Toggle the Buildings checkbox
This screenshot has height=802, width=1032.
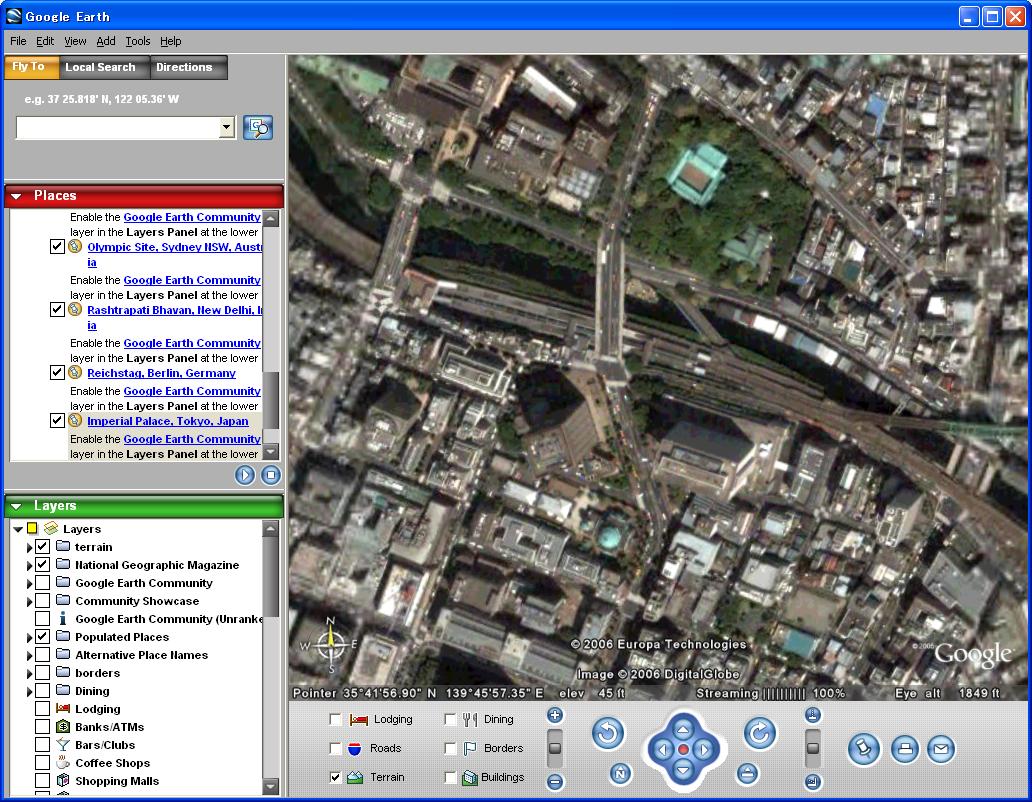click(450, 777)
